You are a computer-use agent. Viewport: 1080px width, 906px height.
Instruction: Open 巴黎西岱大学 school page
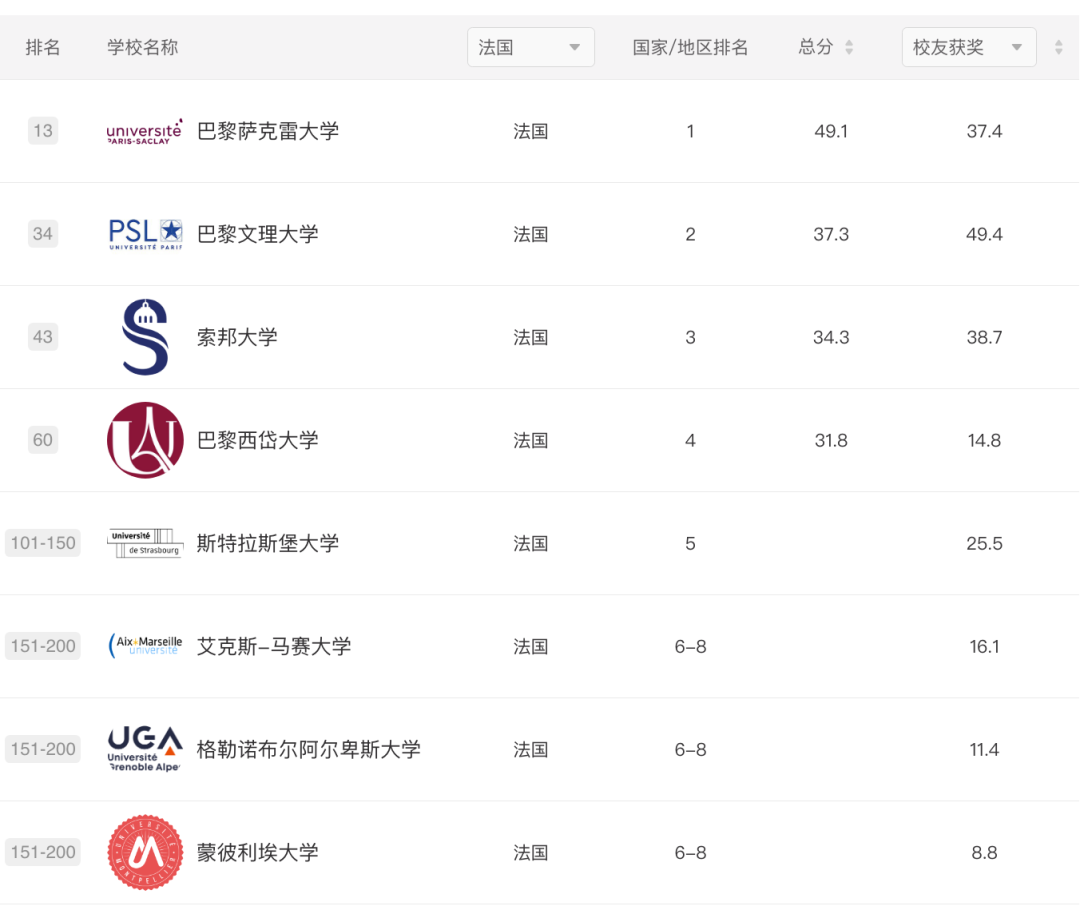click(x=258, y=440)
